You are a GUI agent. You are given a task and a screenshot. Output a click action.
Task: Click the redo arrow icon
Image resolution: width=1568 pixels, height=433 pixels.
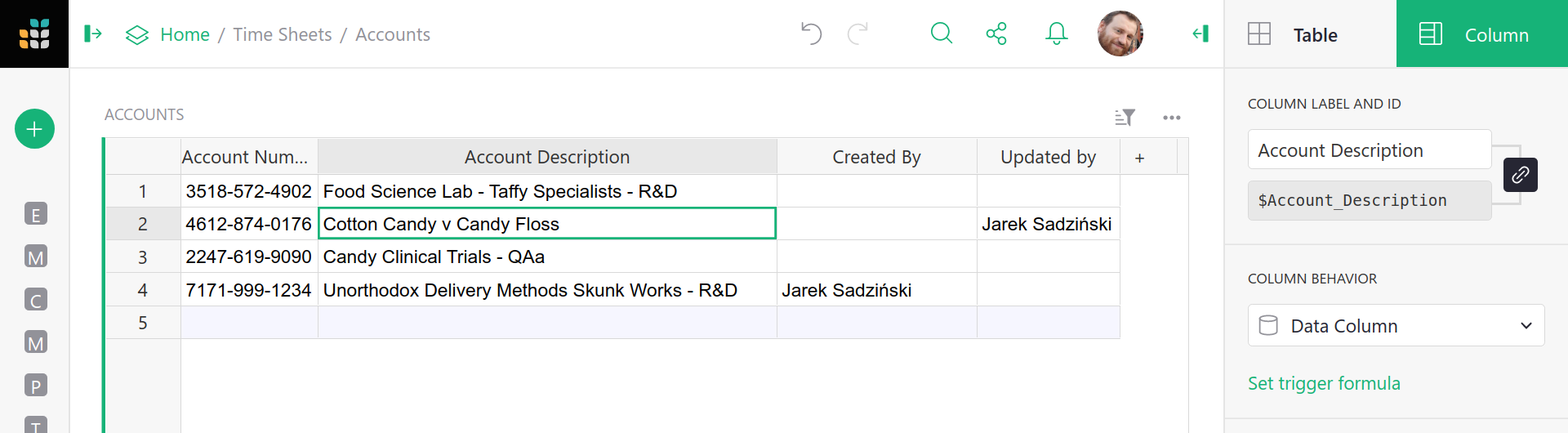[857, 33]
